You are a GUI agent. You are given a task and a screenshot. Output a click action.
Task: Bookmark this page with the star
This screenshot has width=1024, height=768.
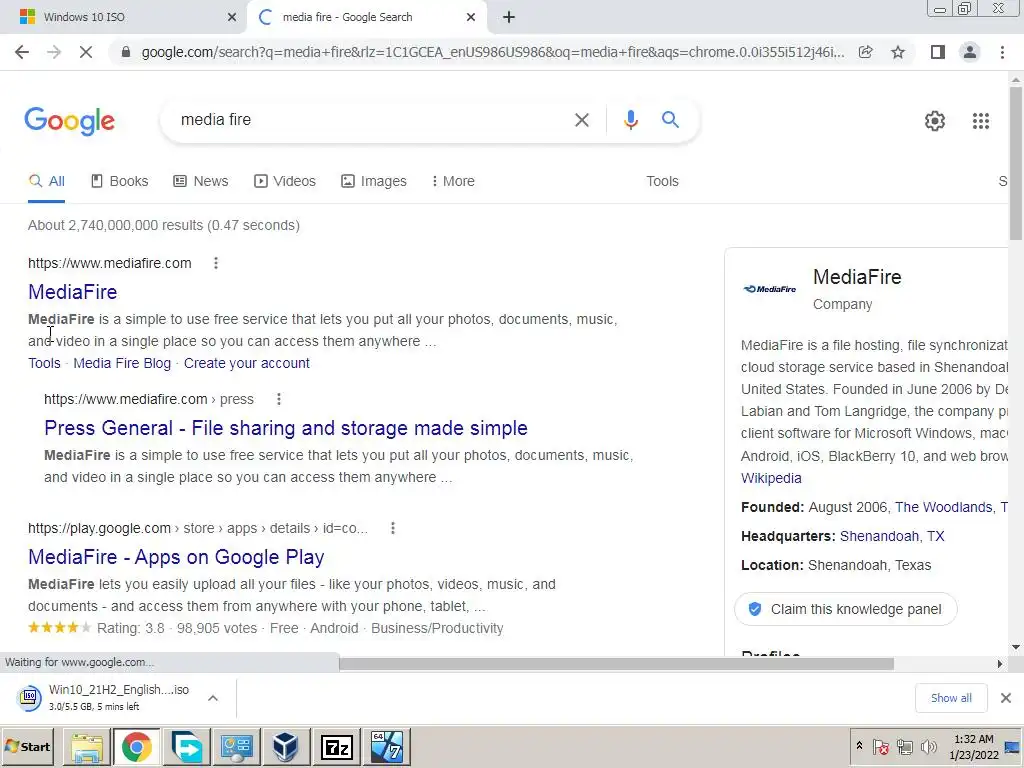click(x=898, y=52)
